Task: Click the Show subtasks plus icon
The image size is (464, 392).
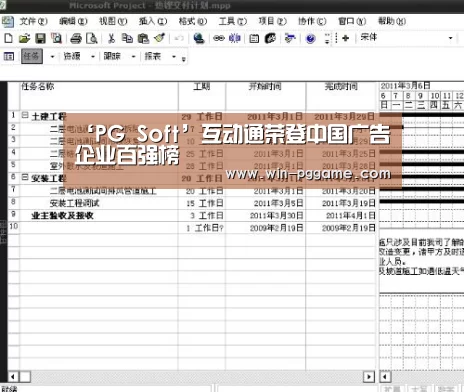Action: click(346, 38)
